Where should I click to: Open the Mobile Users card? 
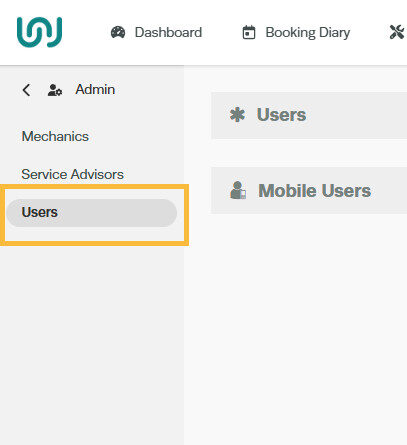309,191
